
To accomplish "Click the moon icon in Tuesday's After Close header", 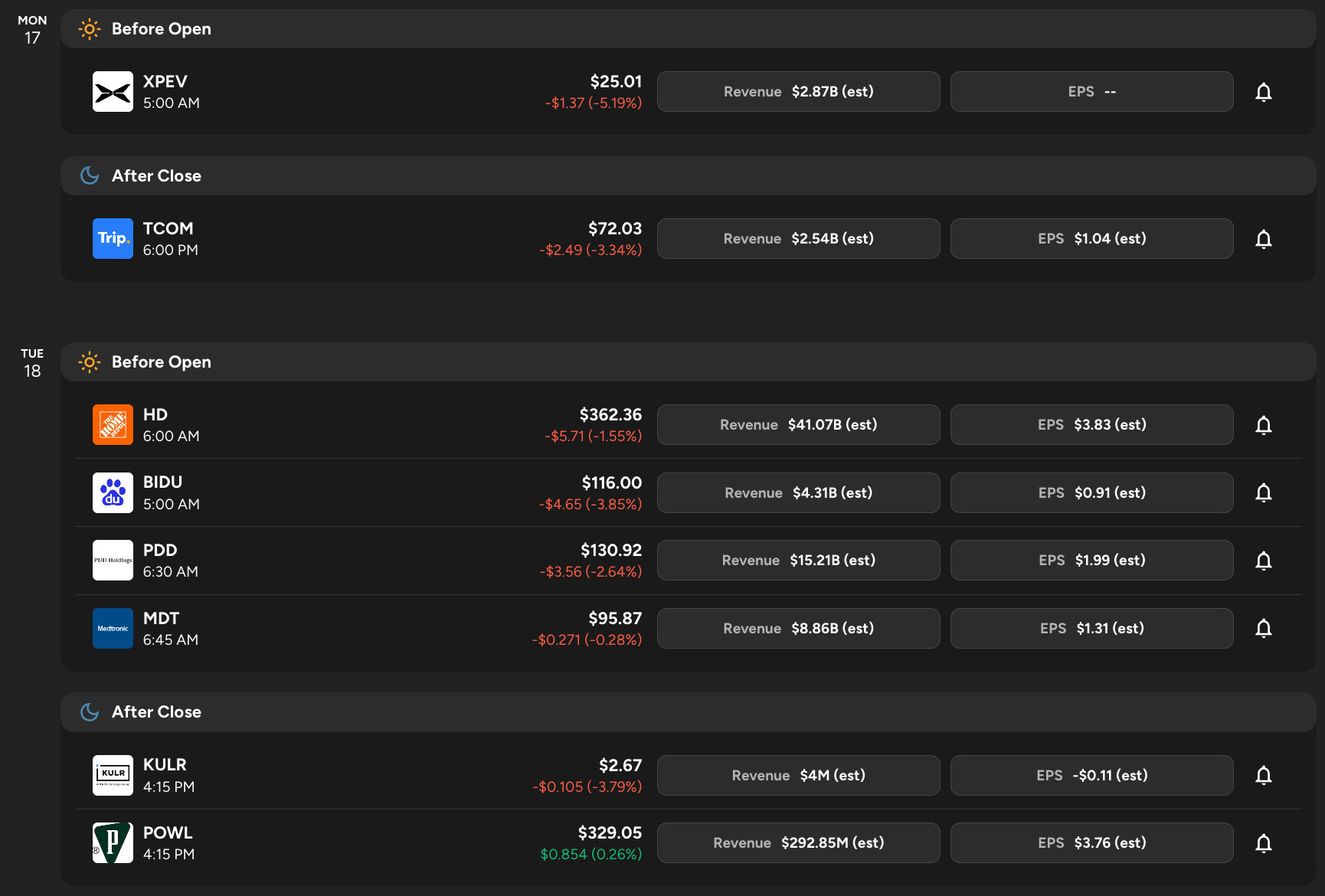I will pos(90,712).
